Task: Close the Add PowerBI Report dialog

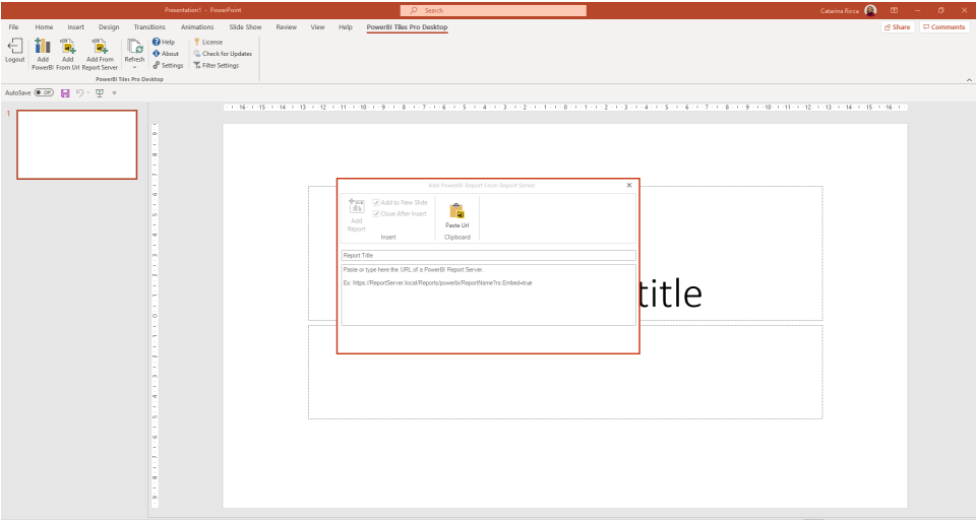Action: pos(629,185)
